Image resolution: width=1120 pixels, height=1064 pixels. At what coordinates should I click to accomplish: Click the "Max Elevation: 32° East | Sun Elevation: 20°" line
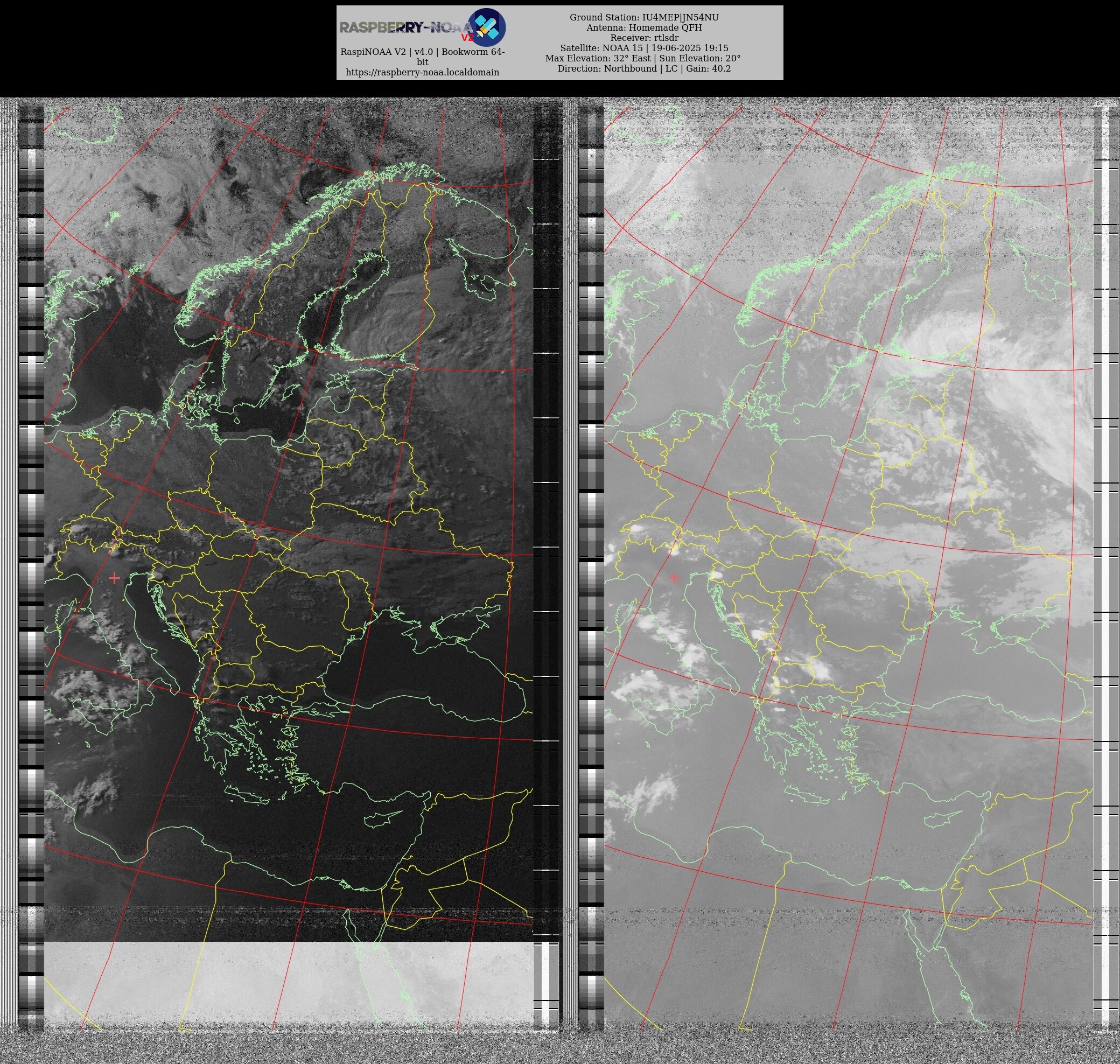coord(643,58)
